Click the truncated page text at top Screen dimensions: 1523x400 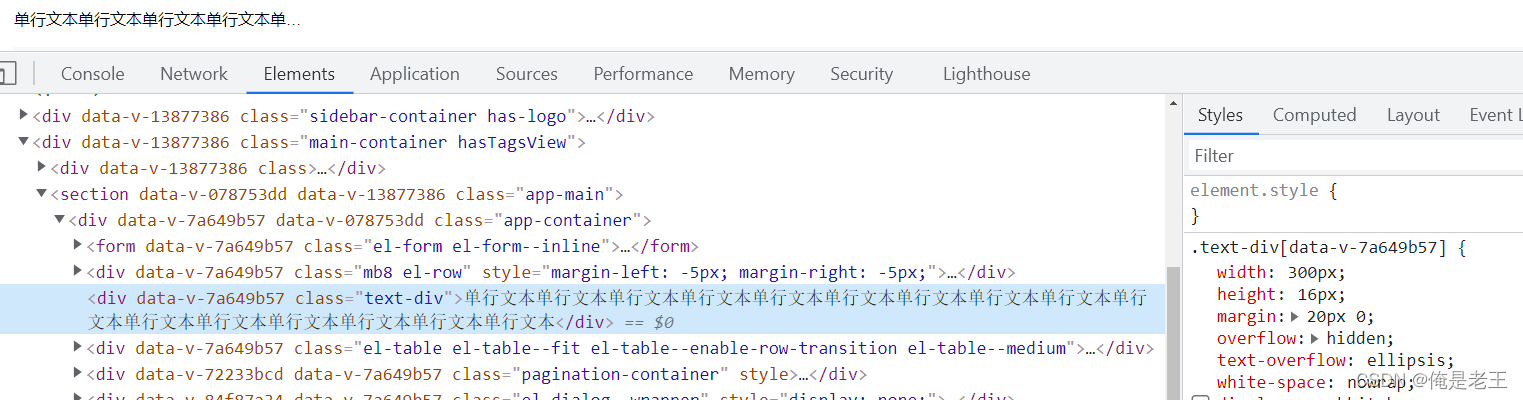157,19
